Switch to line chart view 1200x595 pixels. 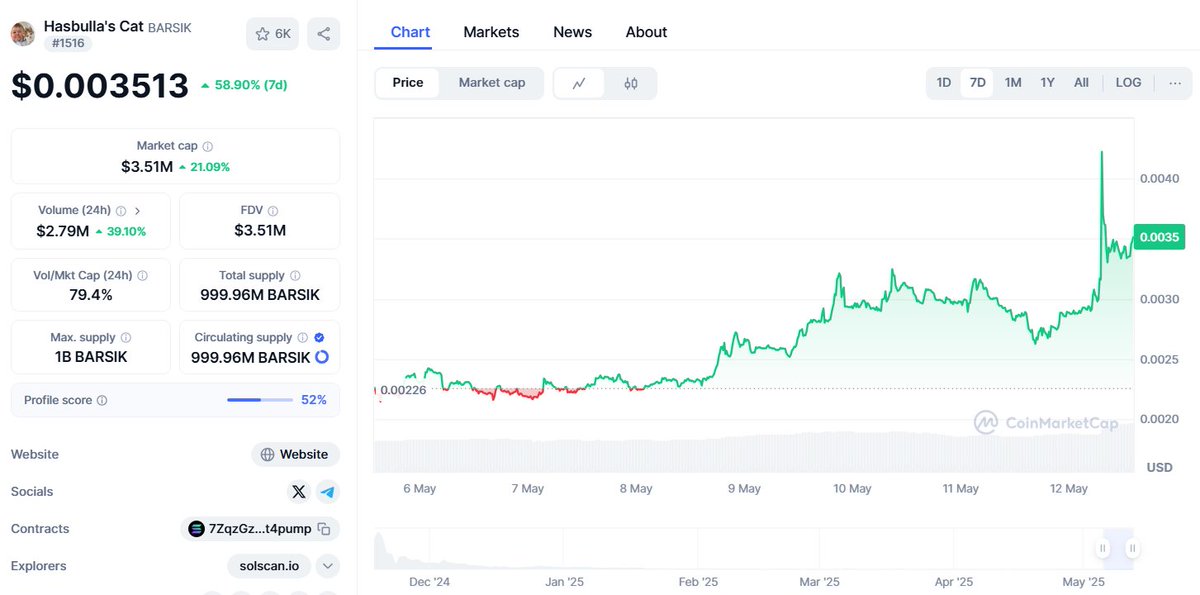point(579,83)
